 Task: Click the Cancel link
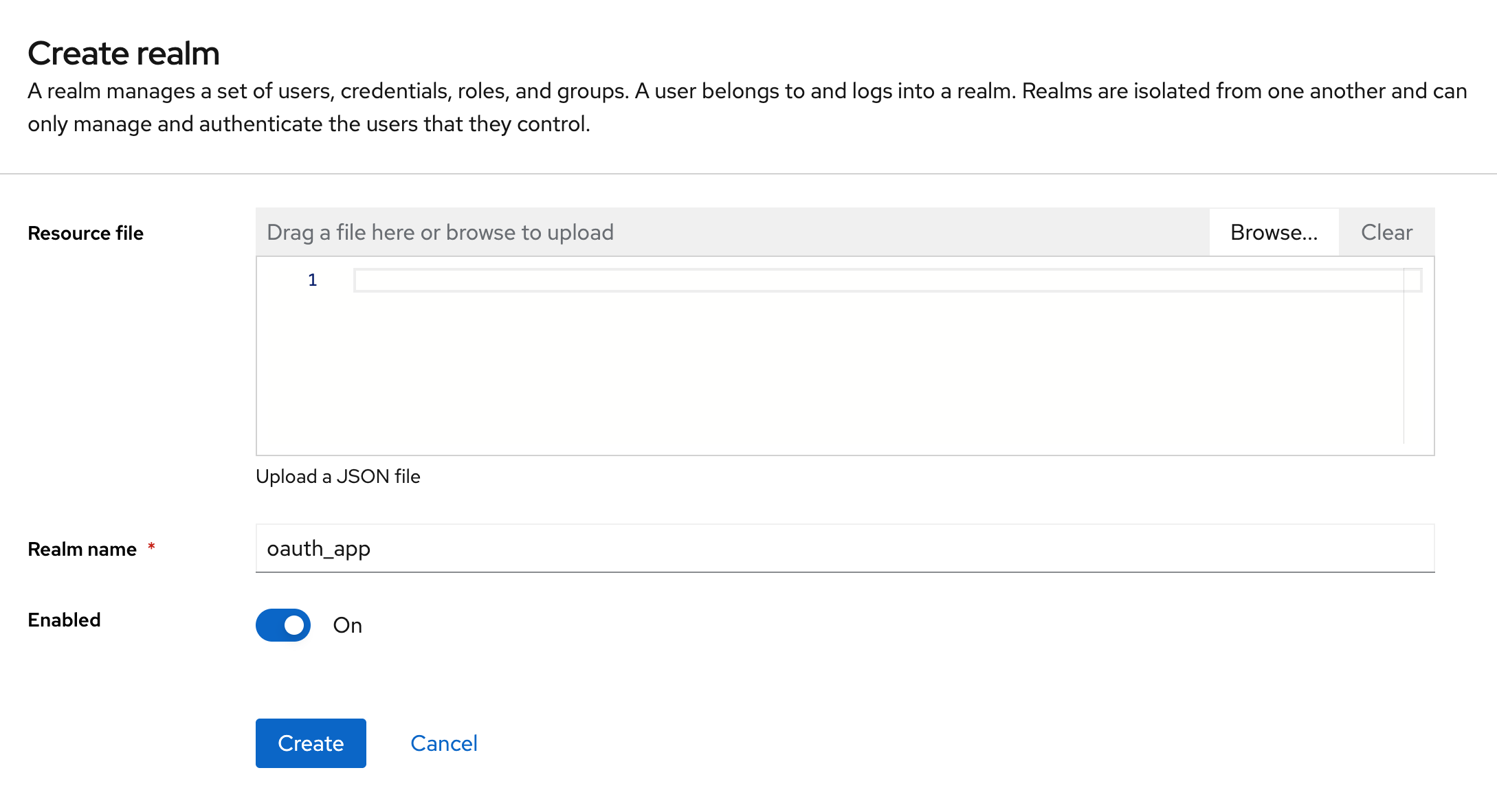point(443,743)
